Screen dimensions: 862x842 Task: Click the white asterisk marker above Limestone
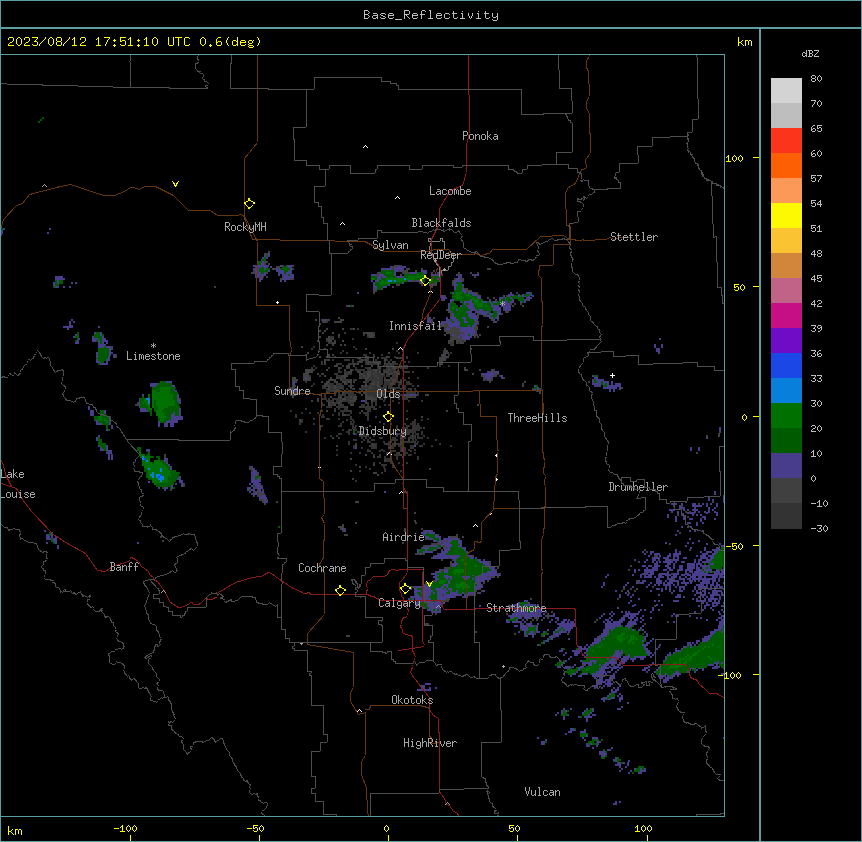point(153,346)
